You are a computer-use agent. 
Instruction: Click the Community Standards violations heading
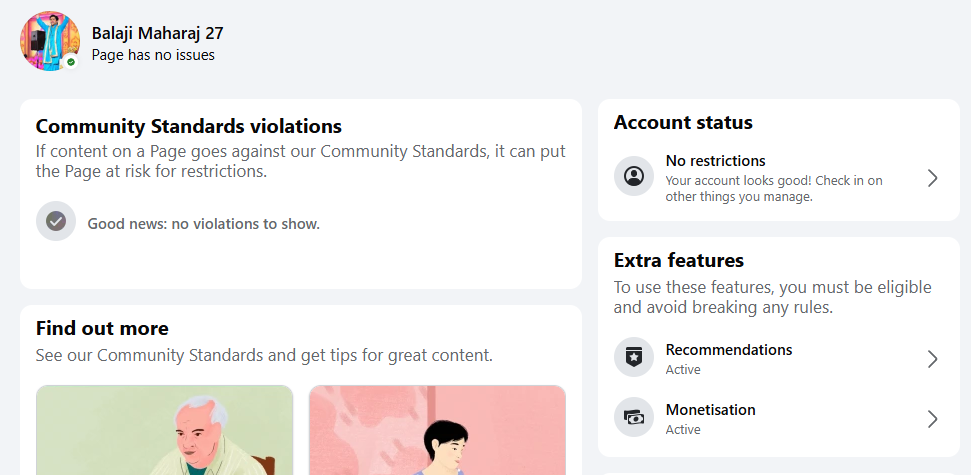[x=189, y=126]
